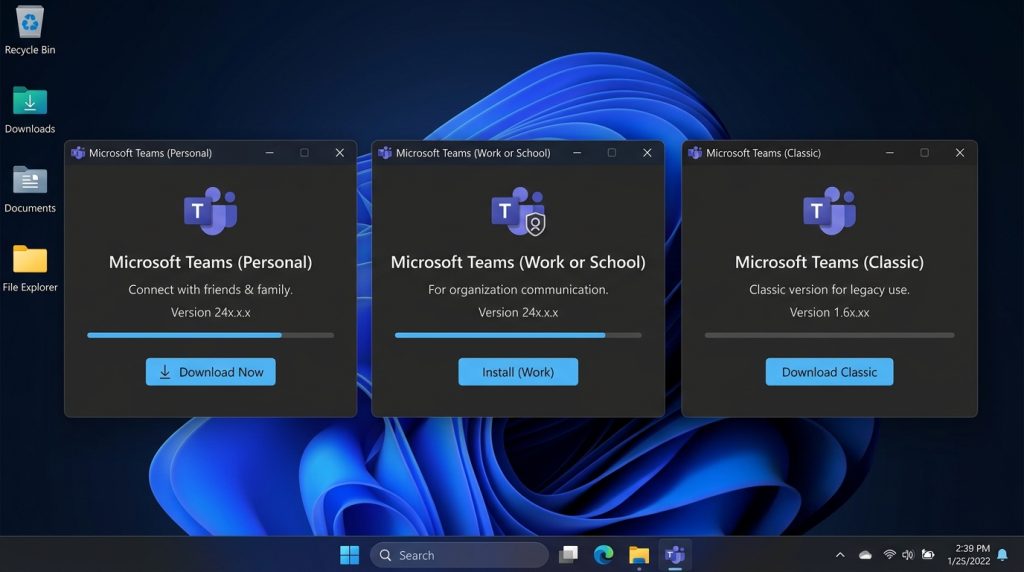Open the OneDrive cloud tray icon

[x=865, y=555]
